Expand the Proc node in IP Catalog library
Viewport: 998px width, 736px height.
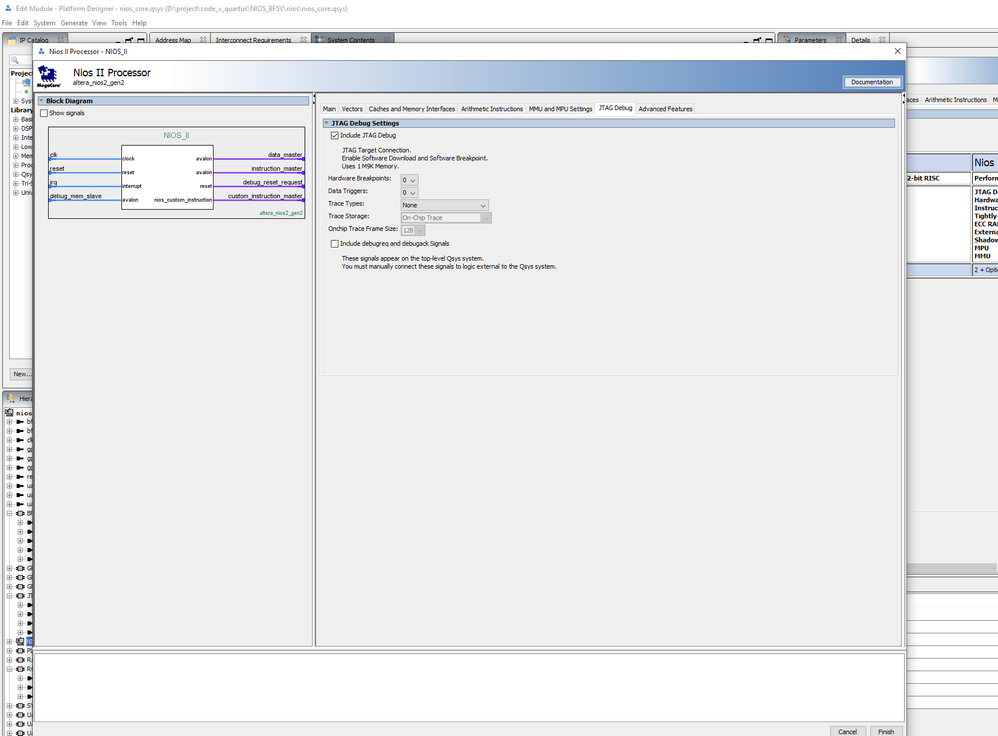pyautogui.click(x=15, y=165)
